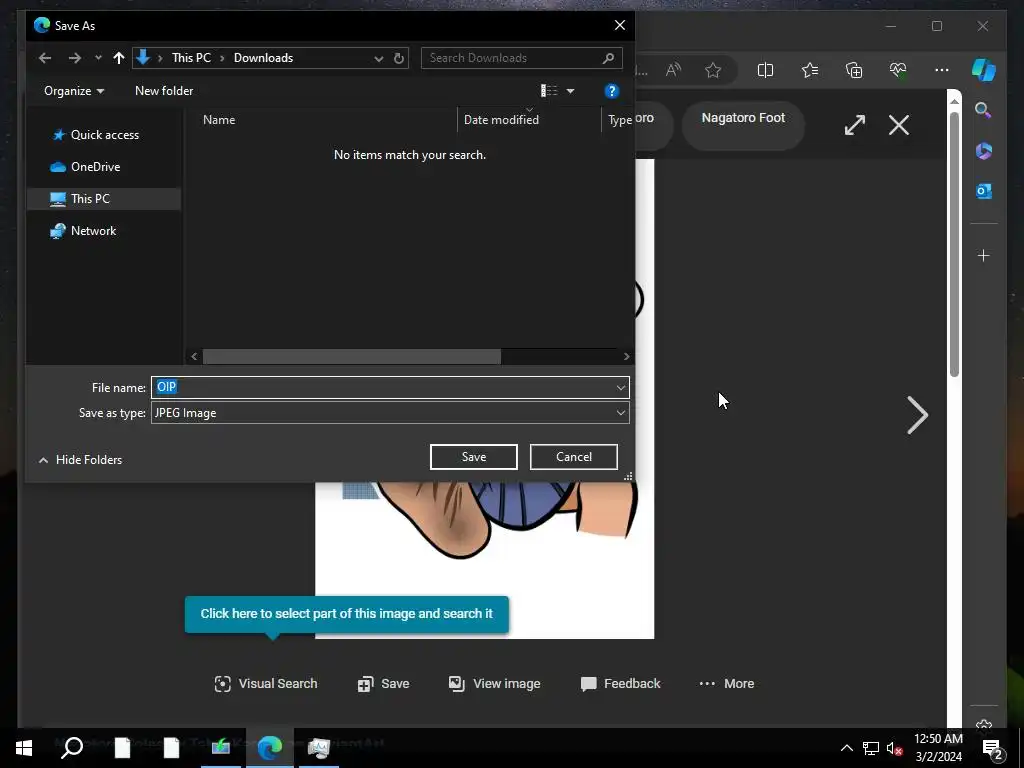Open the Organize menu
The width and height of the screenshot is (1024, 768).
tap(74, 91)
